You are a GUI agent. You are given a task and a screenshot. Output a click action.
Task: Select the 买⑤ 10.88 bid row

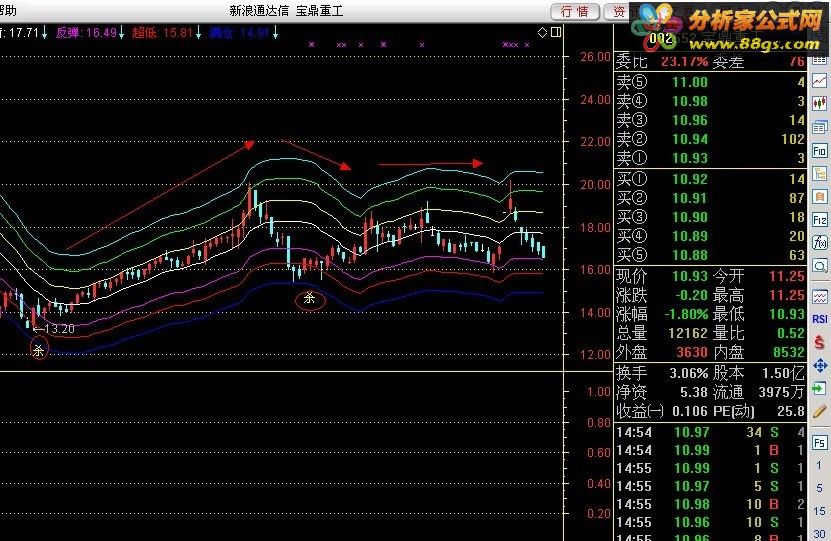(x=710, y=255)
